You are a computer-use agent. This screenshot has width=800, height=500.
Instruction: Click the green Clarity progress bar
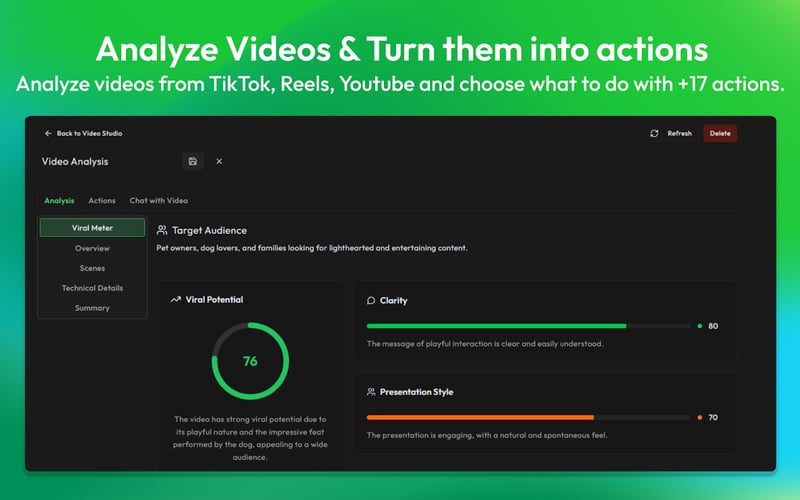point(528,326)
